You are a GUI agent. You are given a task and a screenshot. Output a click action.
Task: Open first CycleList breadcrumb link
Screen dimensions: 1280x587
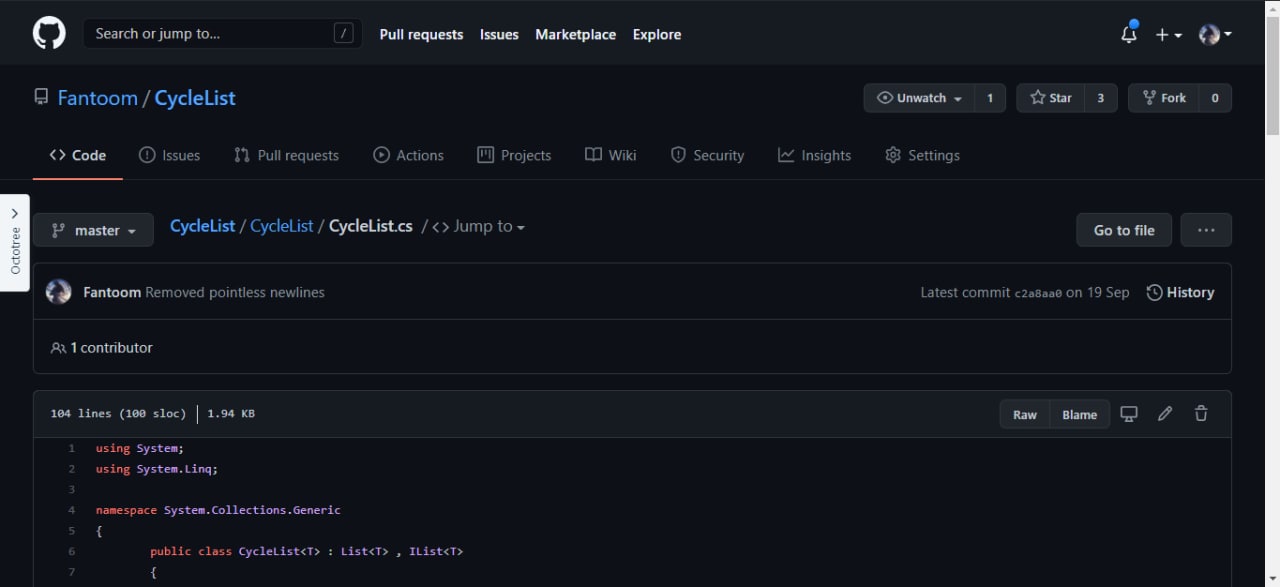click(x=203, y=226)
